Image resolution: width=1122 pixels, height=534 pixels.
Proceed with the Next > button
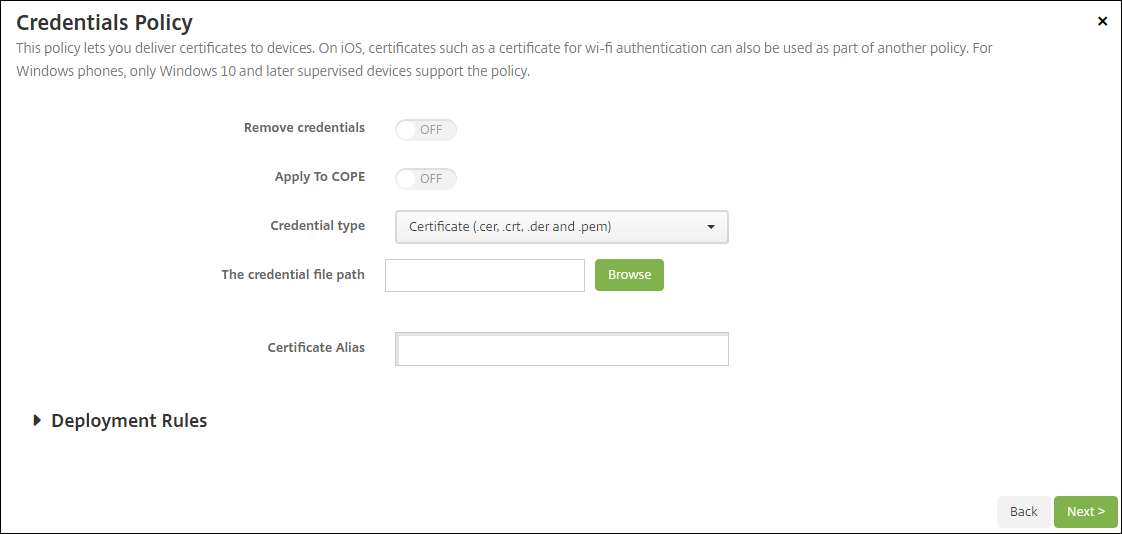(1085, 511)
